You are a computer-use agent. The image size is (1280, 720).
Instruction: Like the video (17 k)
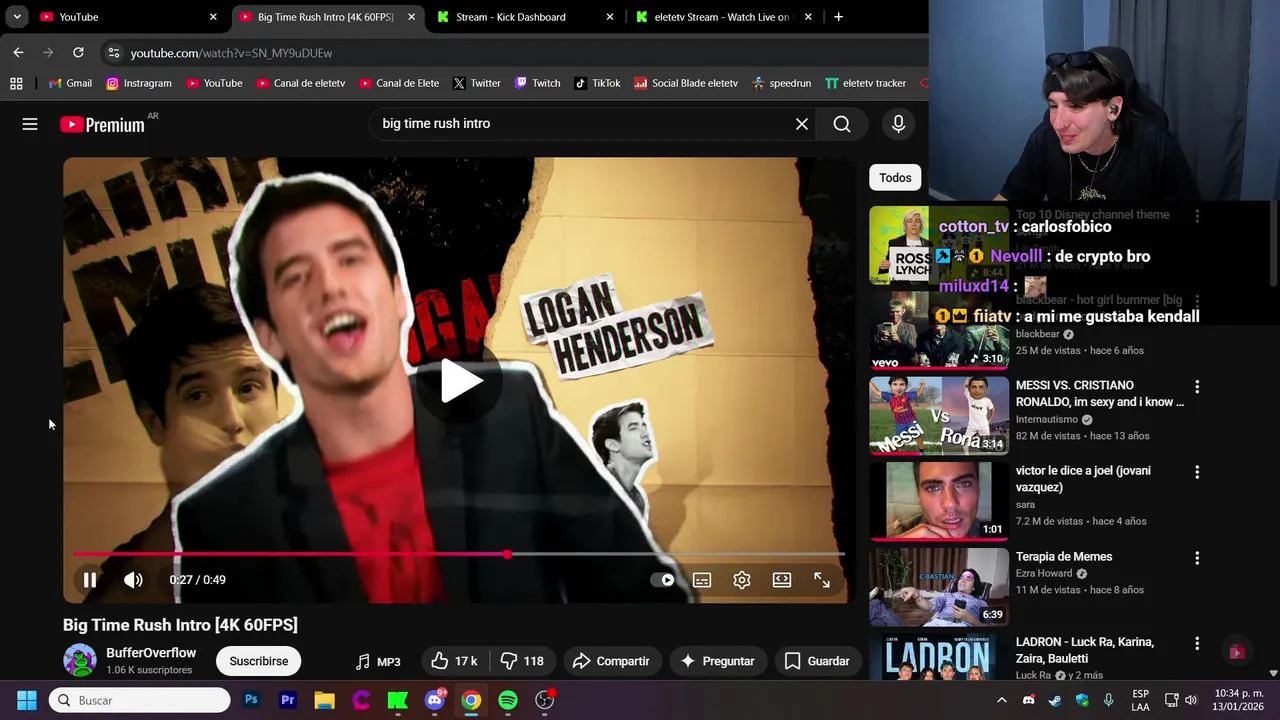(x=454, y=661)
